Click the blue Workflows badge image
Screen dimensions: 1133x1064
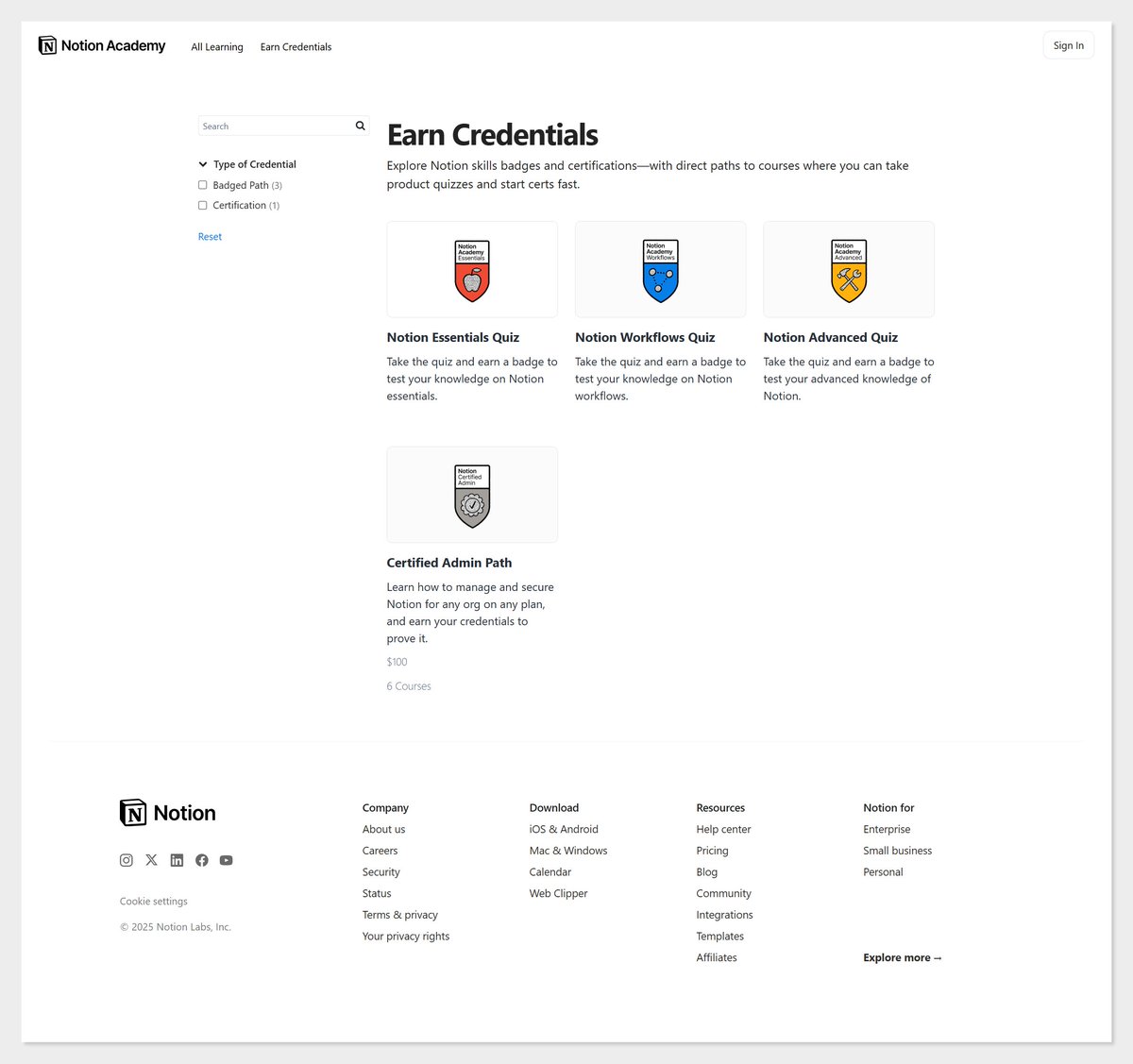coord(661,271)
